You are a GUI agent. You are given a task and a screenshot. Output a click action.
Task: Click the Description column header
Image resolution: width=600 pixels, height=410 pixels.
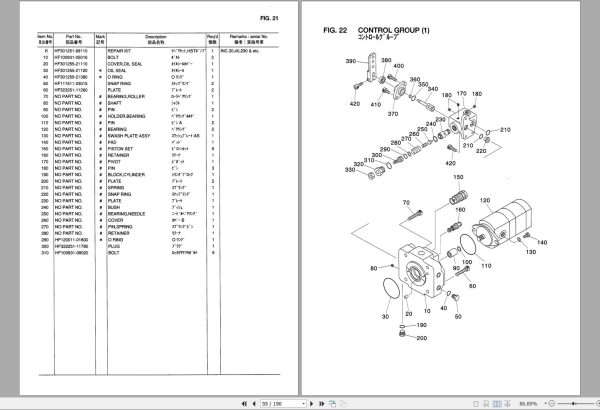156,39
